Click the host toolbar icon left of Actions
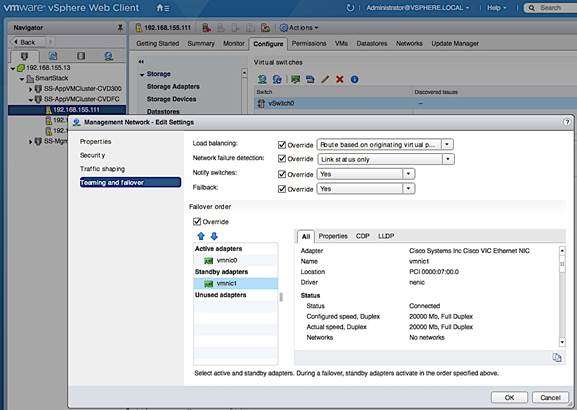Screen dimensions: 577x410 click(x=265, y=28)
